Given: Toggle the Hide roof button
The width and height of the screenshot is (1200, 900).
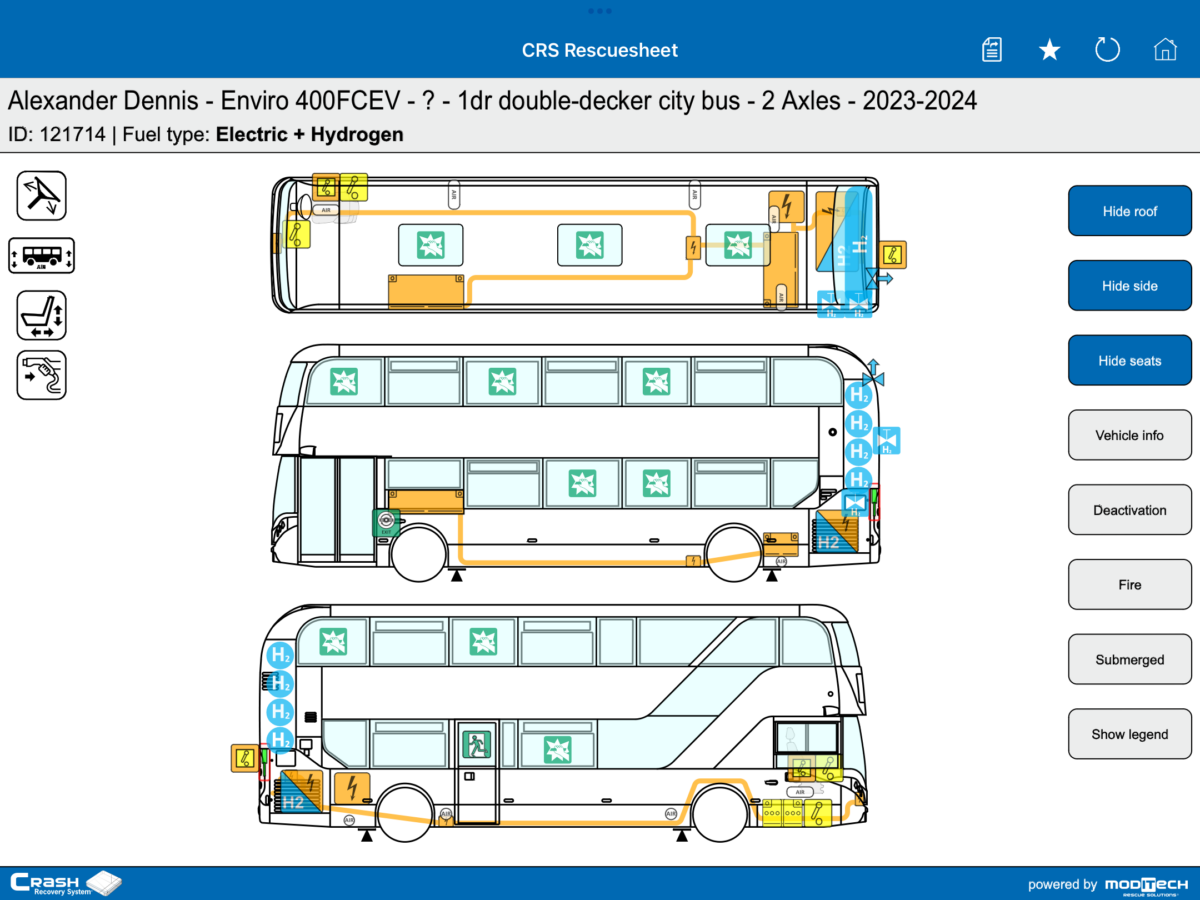Looking at the screenshot, I should tap(1130, 211).
